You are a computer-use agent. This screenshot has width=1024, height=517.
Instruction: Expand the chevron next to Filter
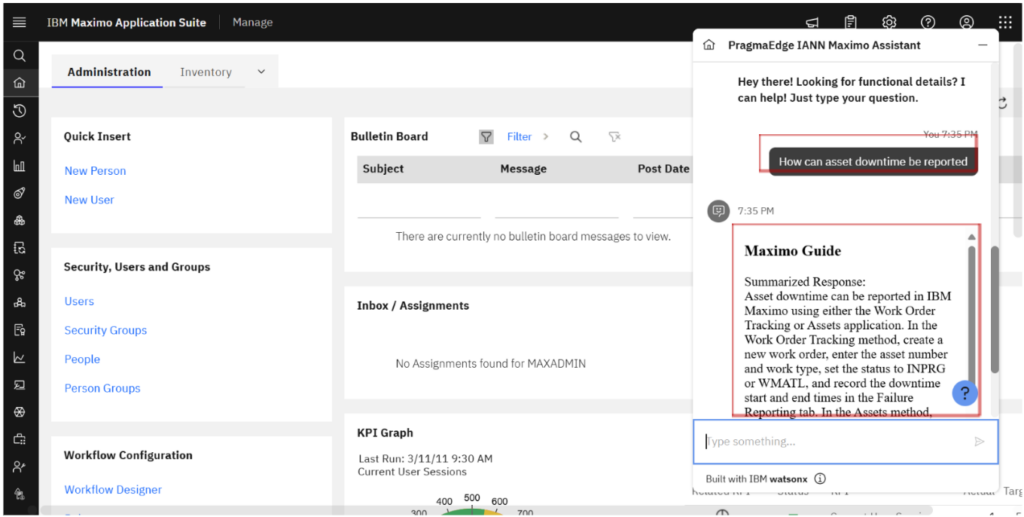[546, 136]
